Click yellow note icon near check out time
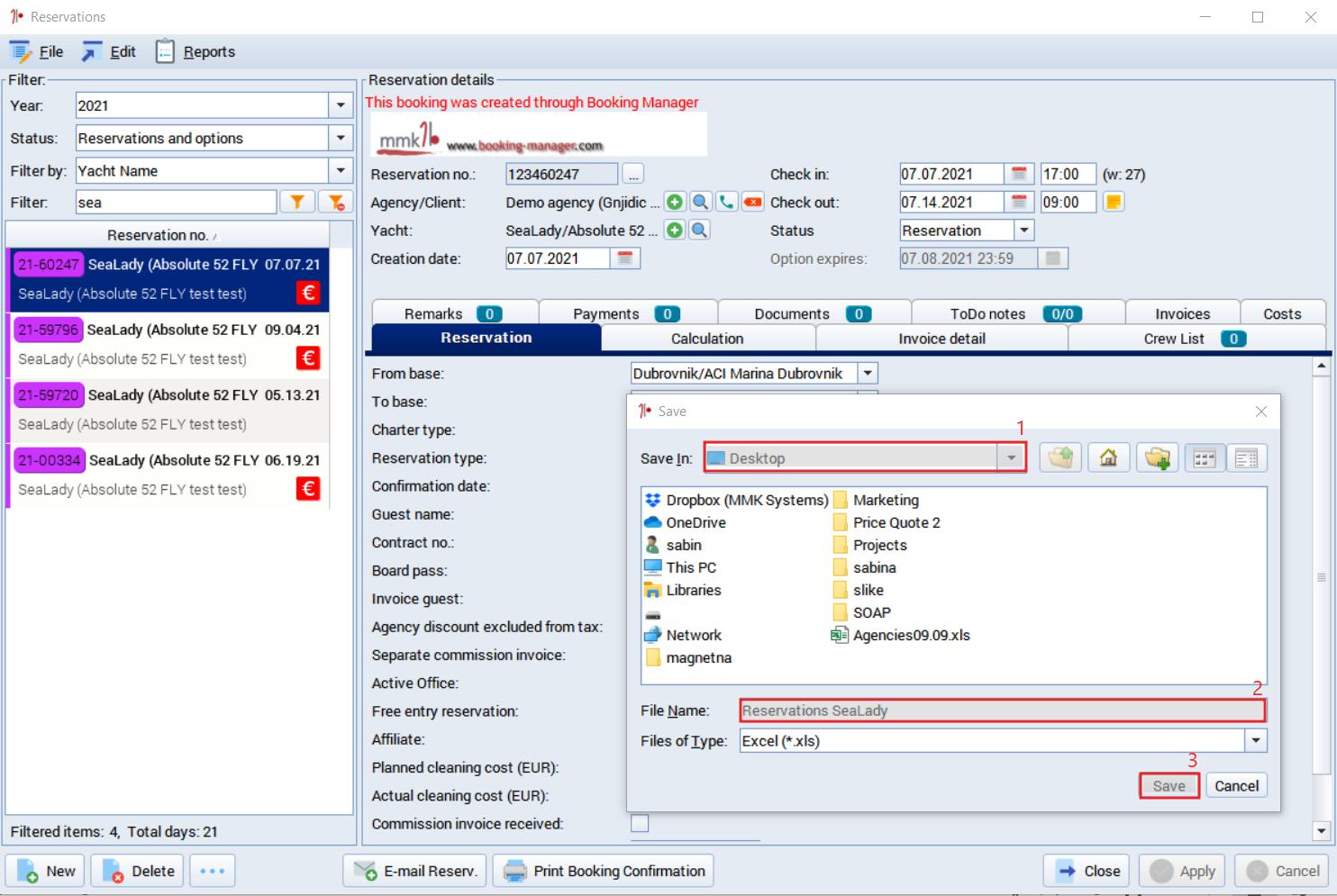The image size is (1337, 896). click(1114, 202)
